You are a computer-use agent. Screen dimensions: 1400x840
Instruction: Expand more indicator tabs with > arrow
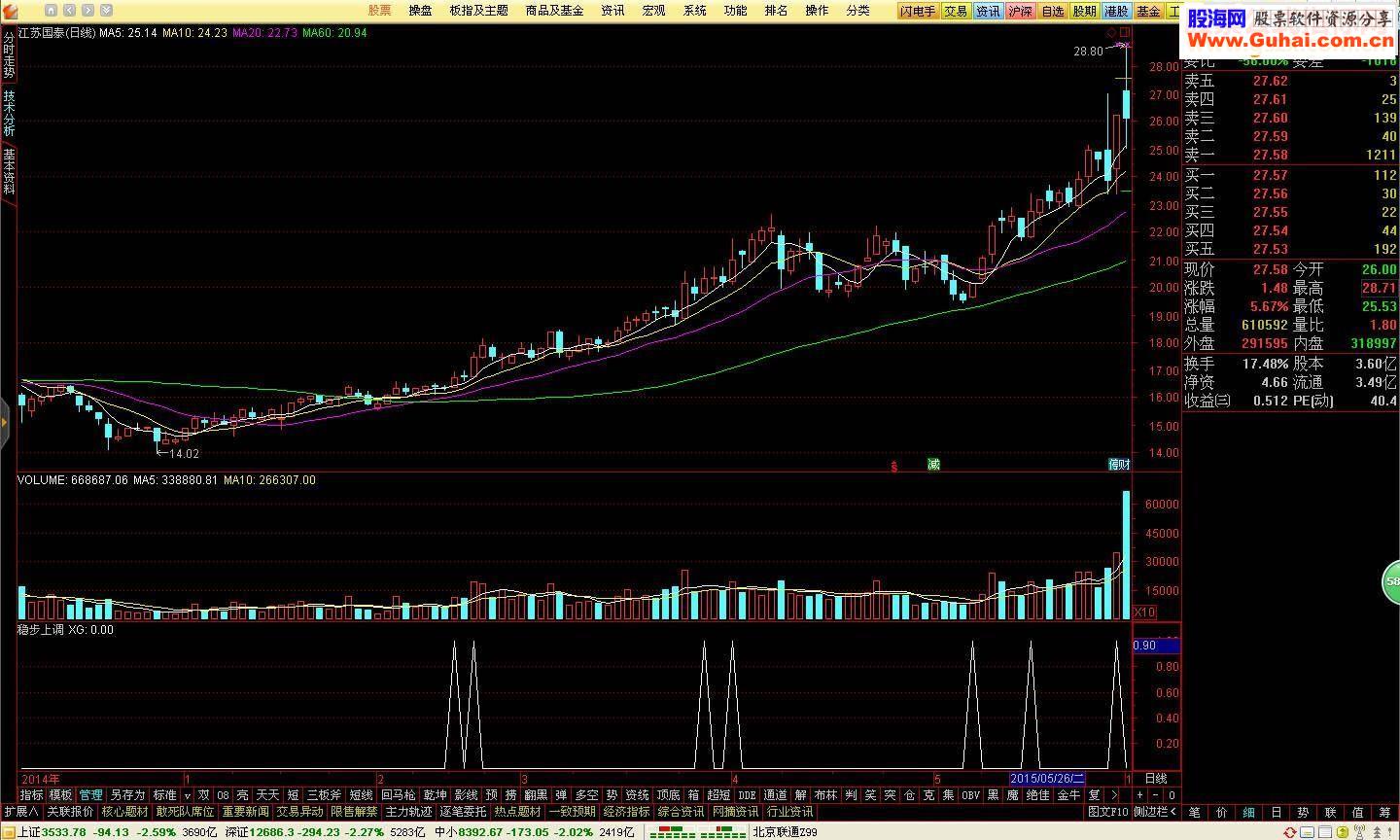coord(1114,795)
